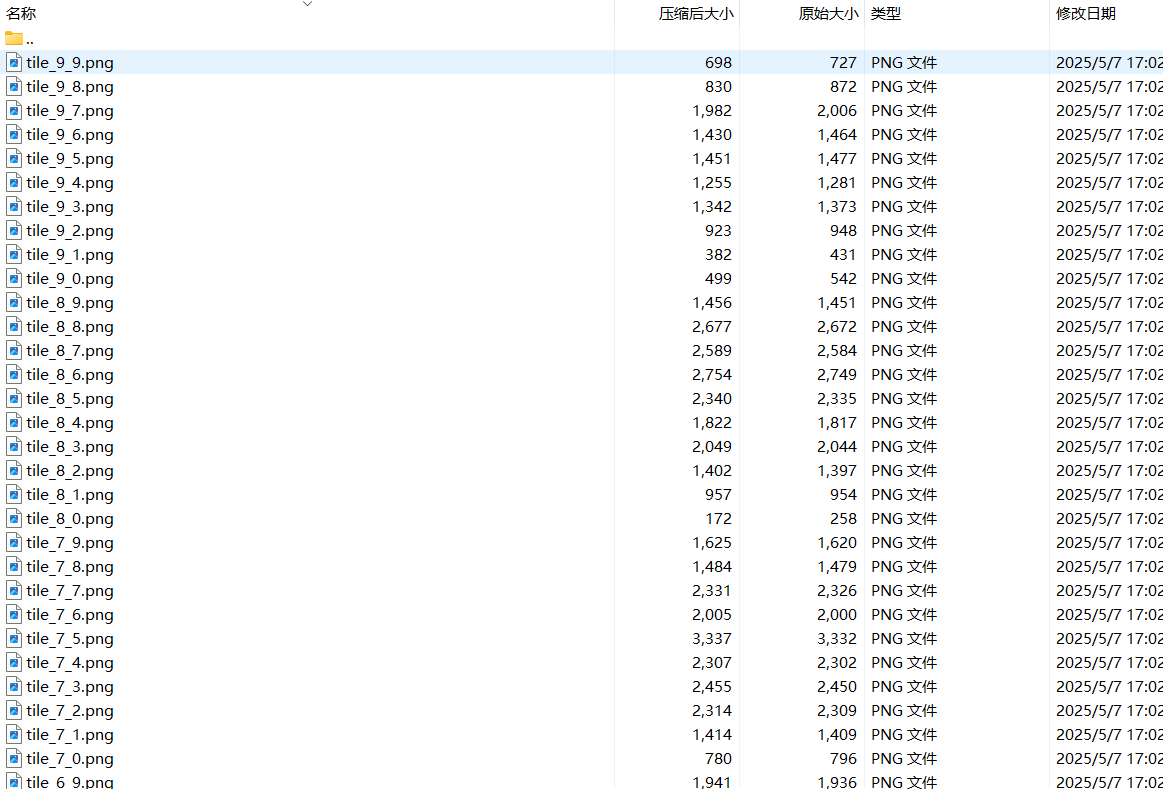Sort files by 类型 column header
This screenshot has height=789, width=1163.
(x=886, y=14)
